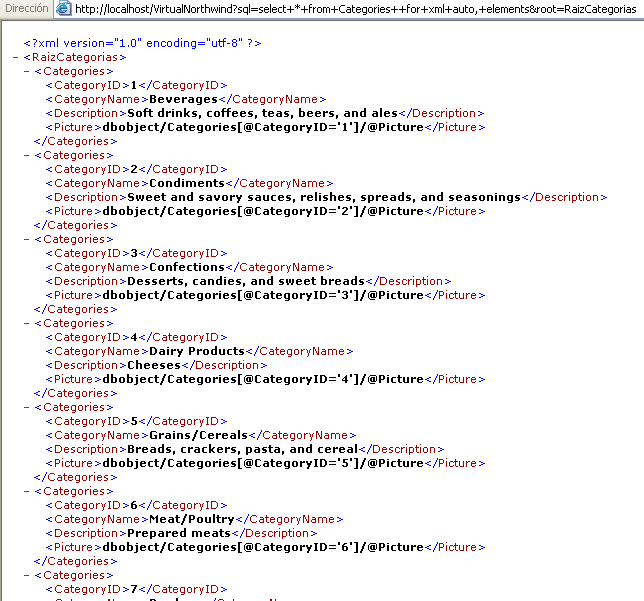Click the Grains/Cereals category name
Screen dimensions: 644x601
[198, 435]
